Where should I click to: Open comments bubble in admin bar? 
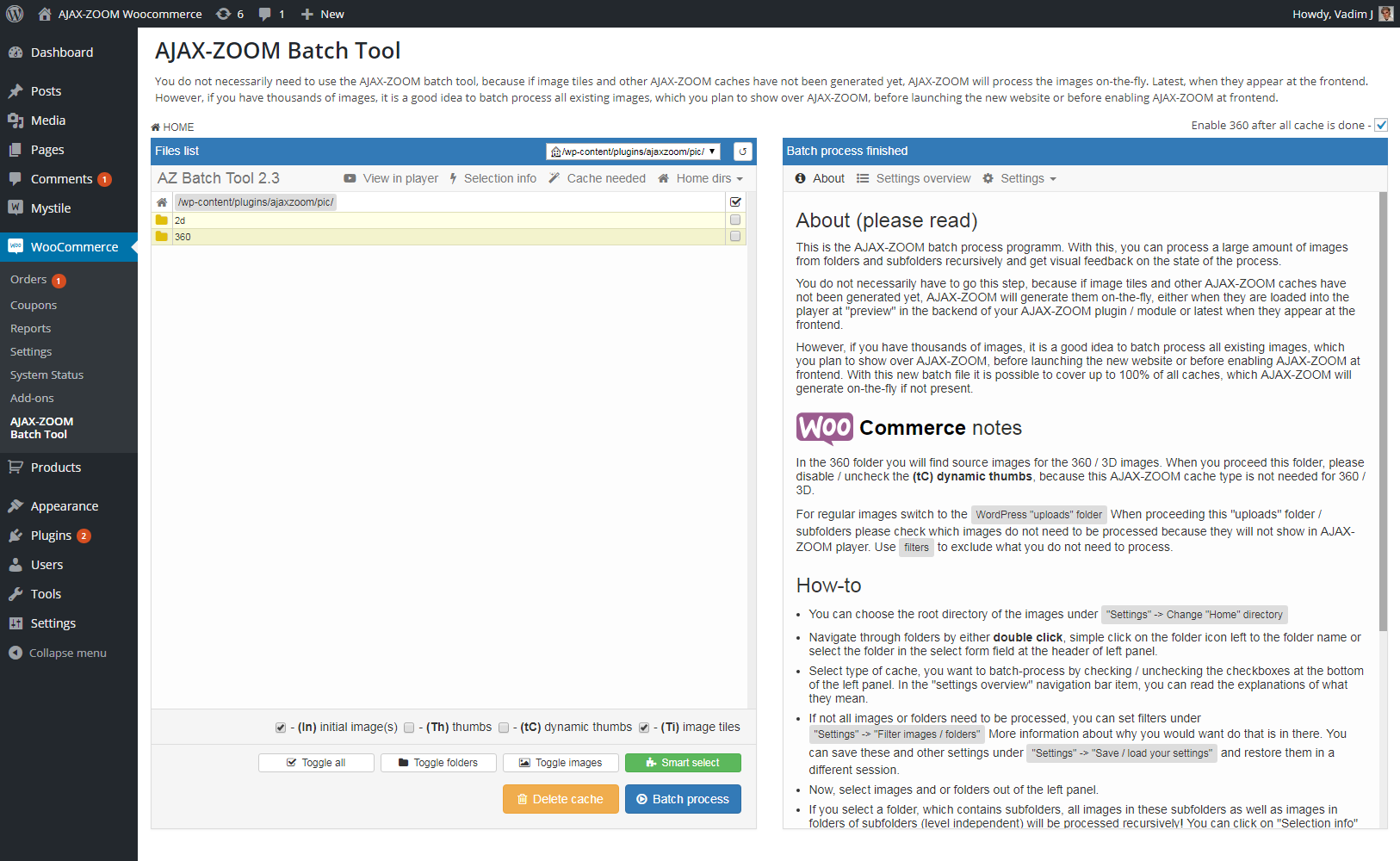[271, 14]
